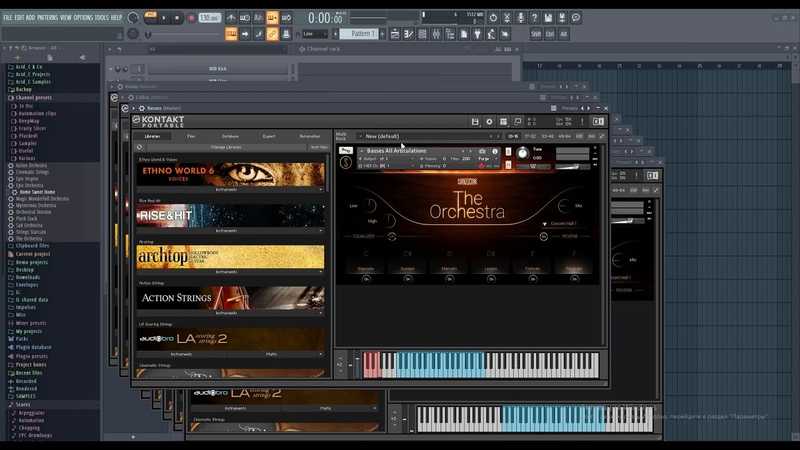
Task: Open the PATTERNS menu
Action: pos(47,17)
